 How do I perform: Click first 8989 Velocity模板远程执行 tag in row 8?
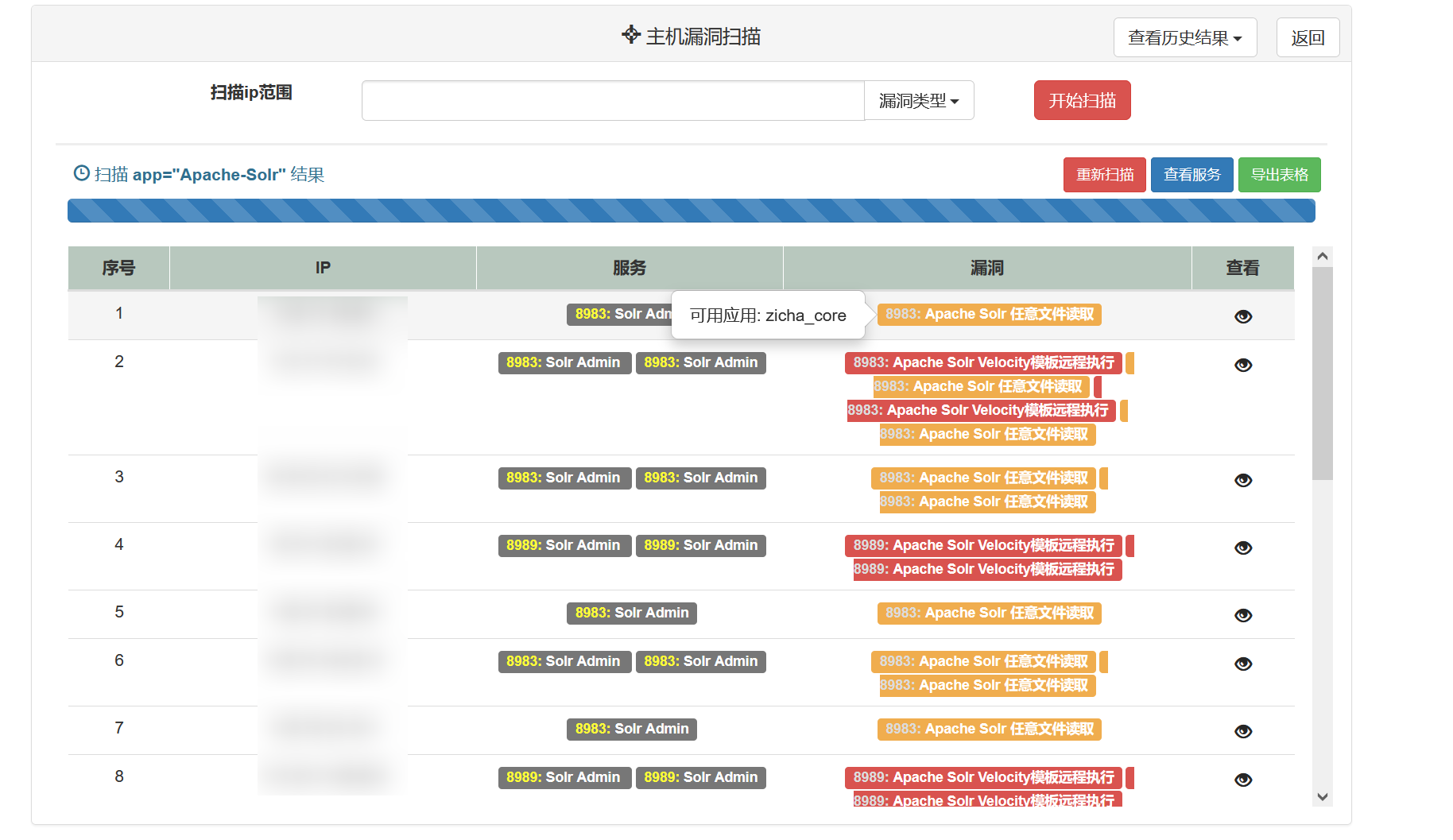point(984,777)
